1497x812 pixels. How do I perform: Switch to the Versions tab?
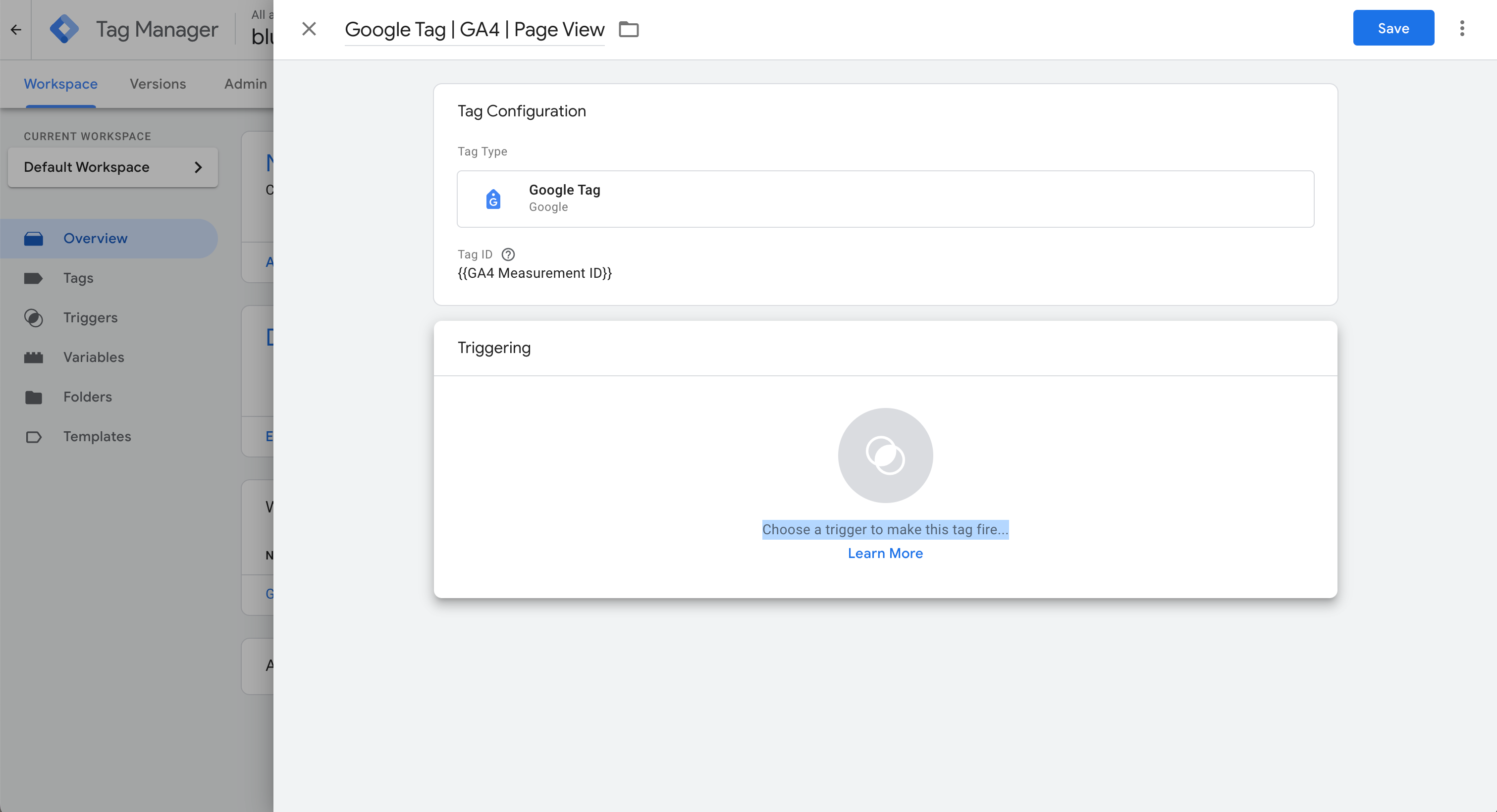[158, 84]
